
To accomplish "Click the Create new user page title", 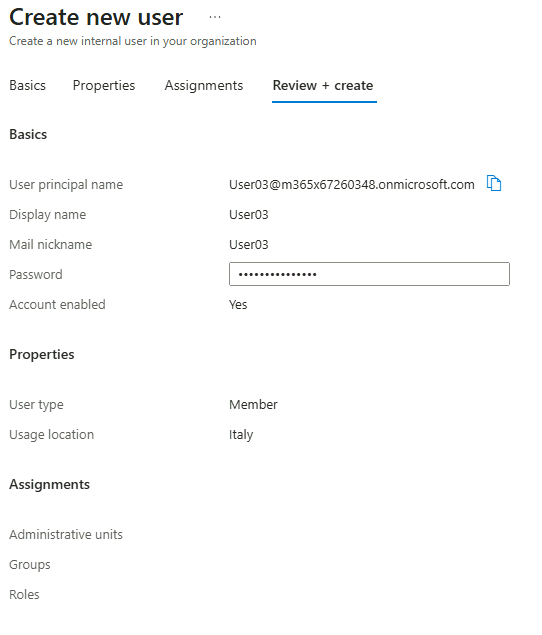I will point(96,17).
